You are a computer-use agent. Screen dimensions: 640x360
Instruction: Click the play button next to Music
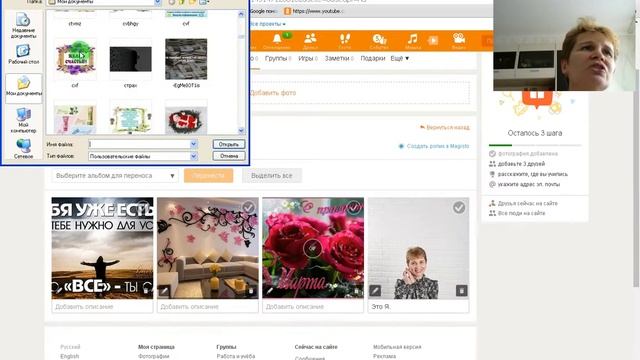coord(433,40)
